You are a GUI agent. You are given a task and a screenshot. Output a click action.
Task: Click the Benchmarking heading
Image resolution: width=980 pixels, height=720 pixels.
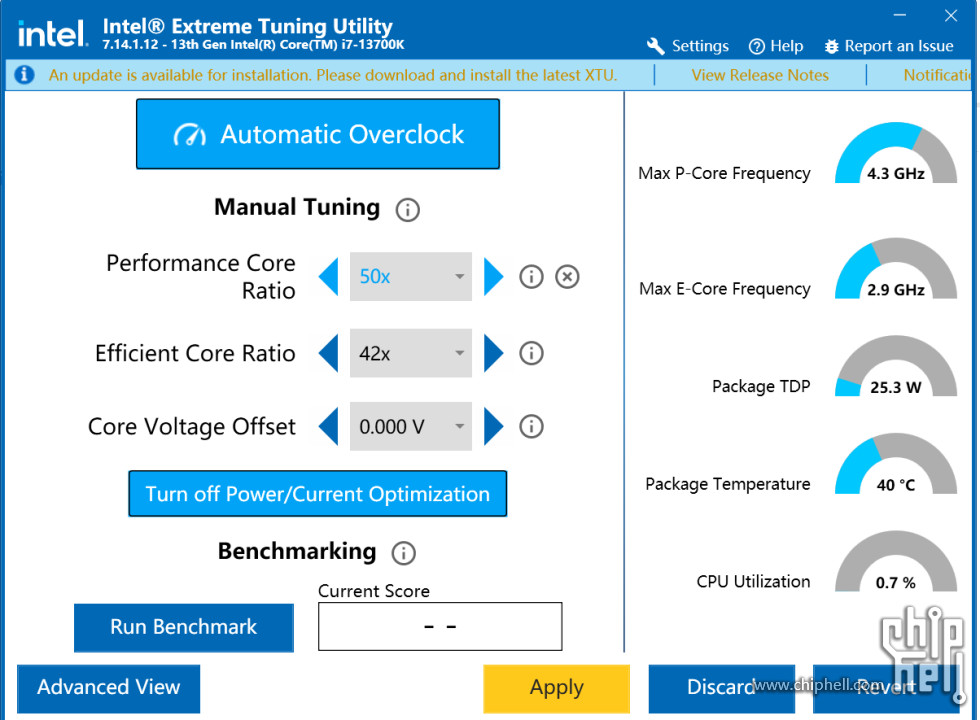(297, 551)
